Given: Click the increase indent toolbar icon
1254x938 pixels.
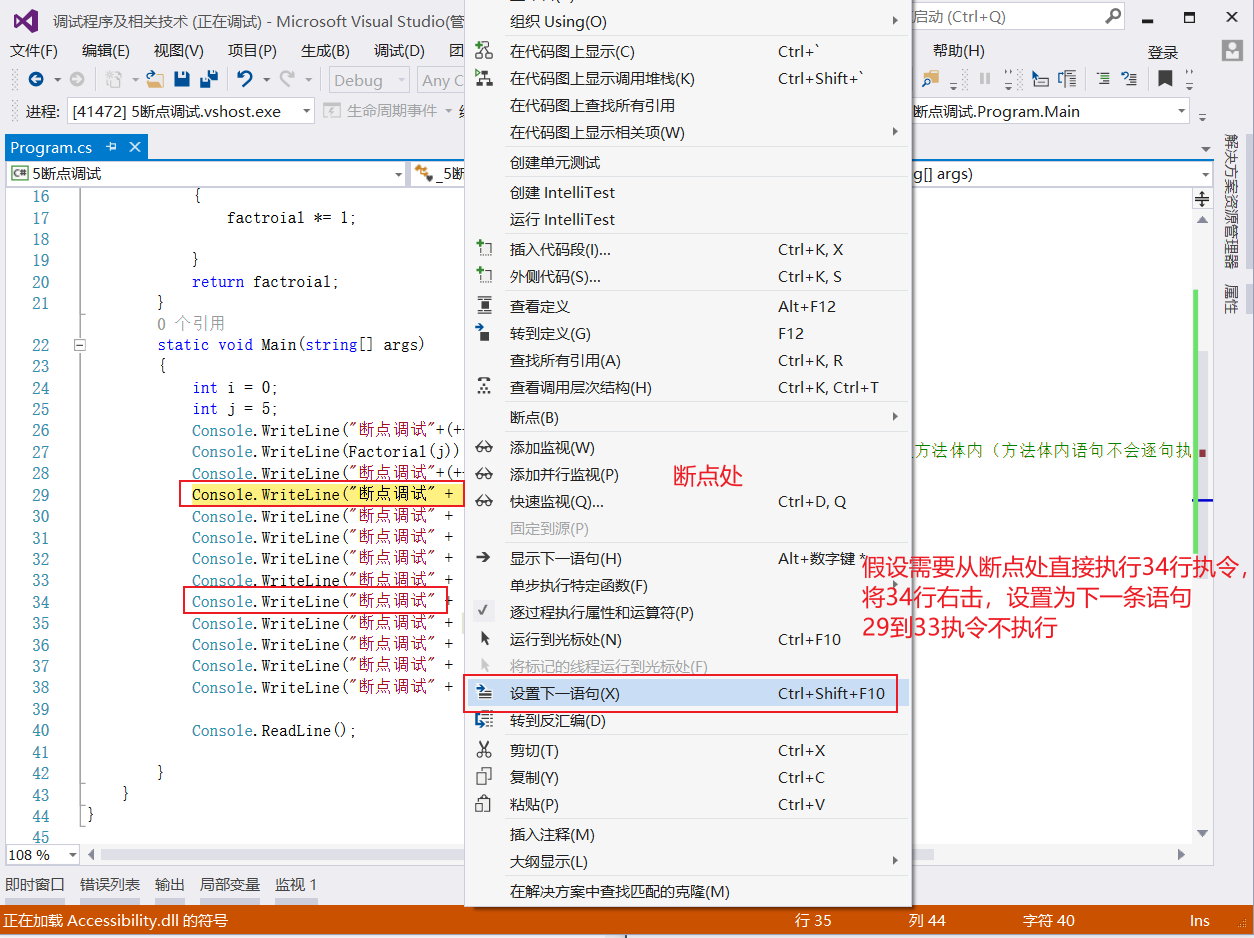Looking at the screenshot, I should coord(1103,79).
